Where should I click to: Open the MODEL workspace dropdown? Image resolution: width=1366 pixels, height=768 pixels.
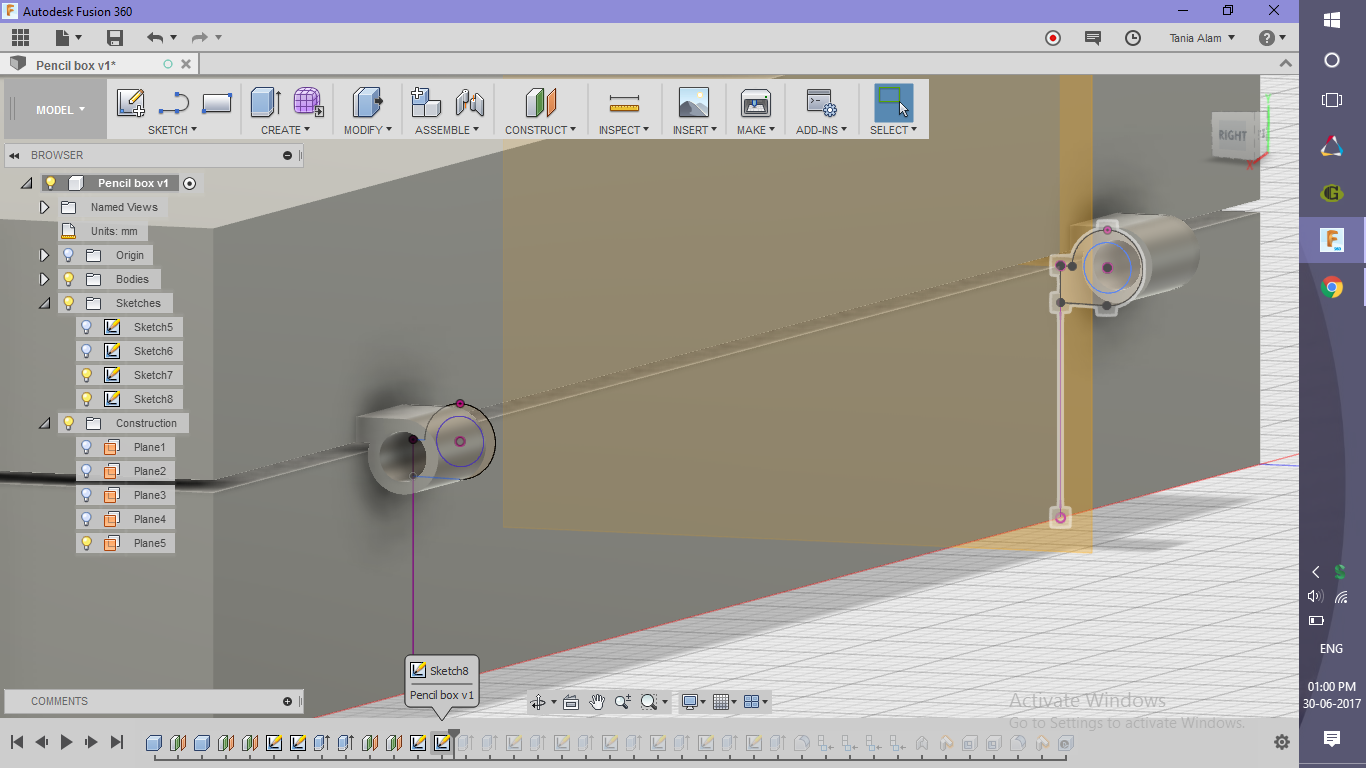[x=60, y=110]
